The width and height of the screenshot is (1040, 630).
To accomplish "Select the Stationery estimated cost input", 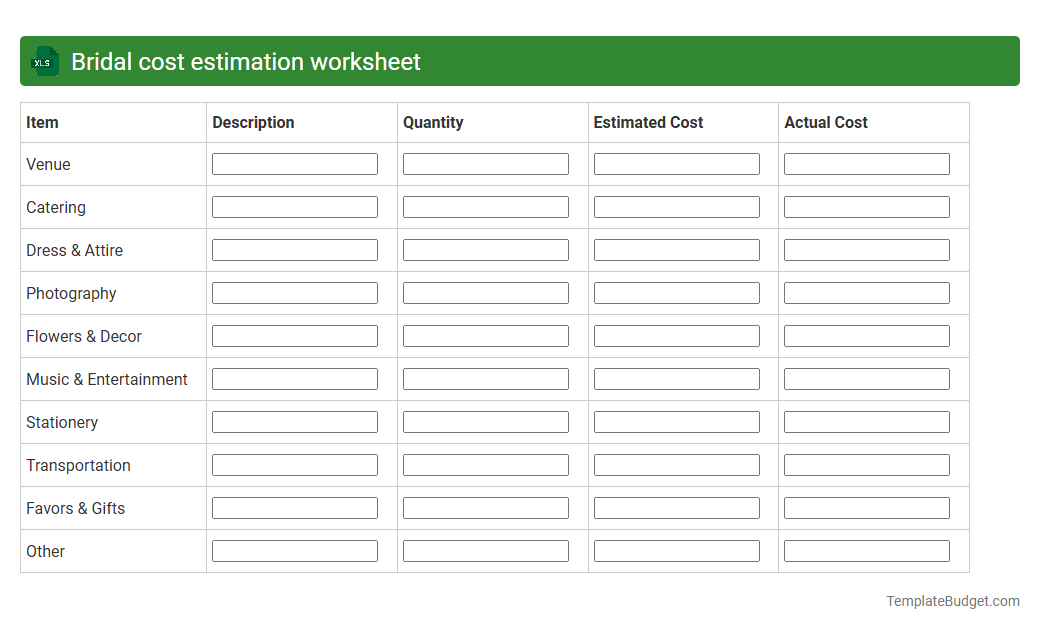I will 676,421.
